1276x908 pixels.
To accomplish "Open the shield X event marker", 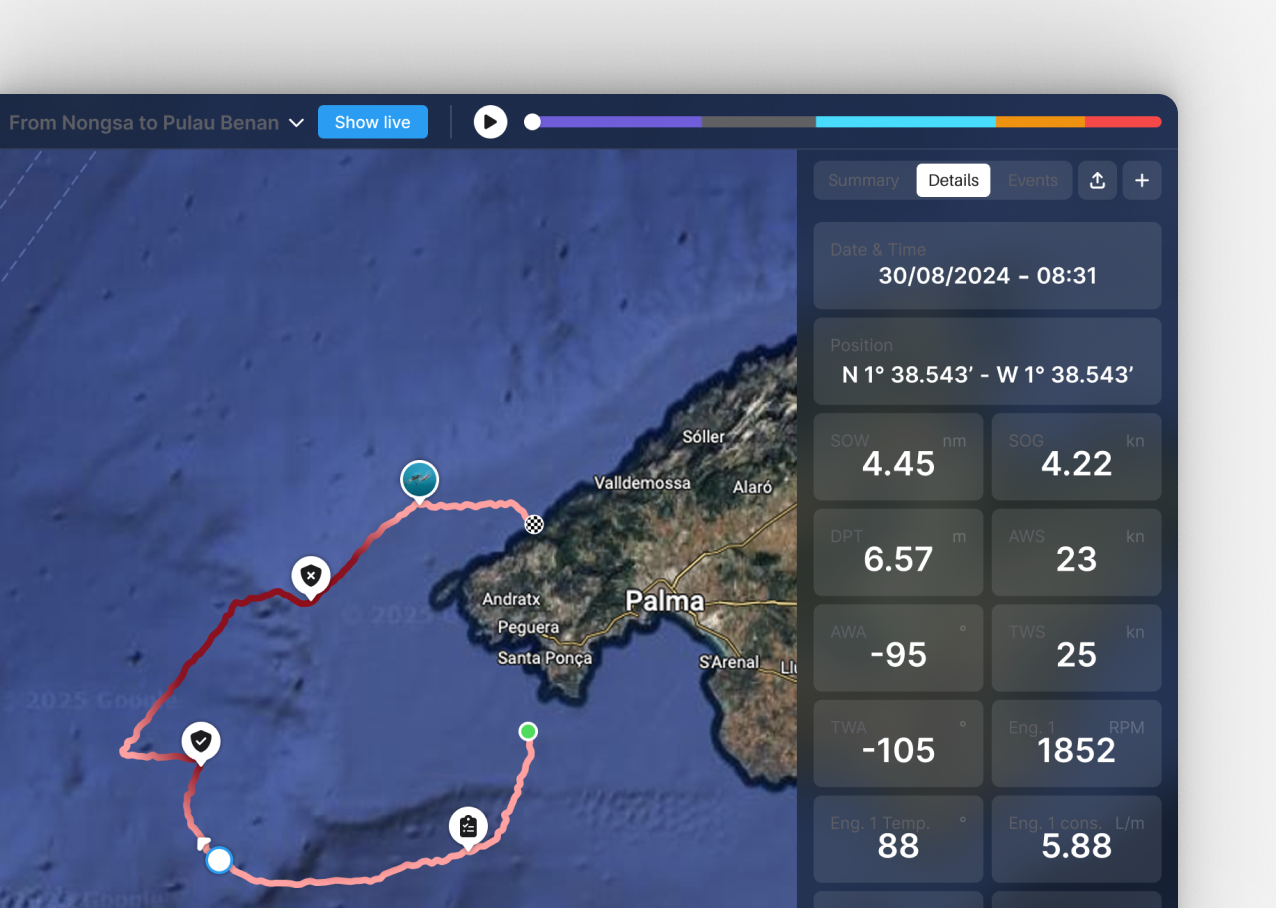I will point(311,577).
